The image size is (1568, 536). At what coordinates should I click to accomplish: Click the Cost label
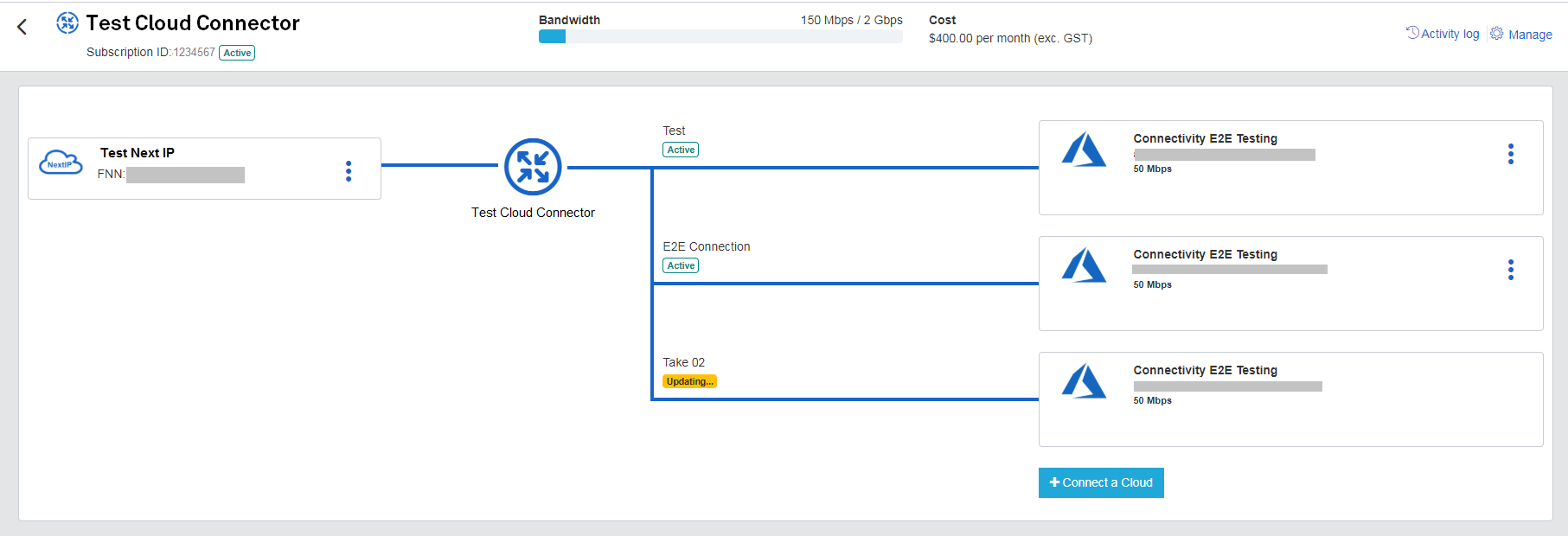[942, 20]
